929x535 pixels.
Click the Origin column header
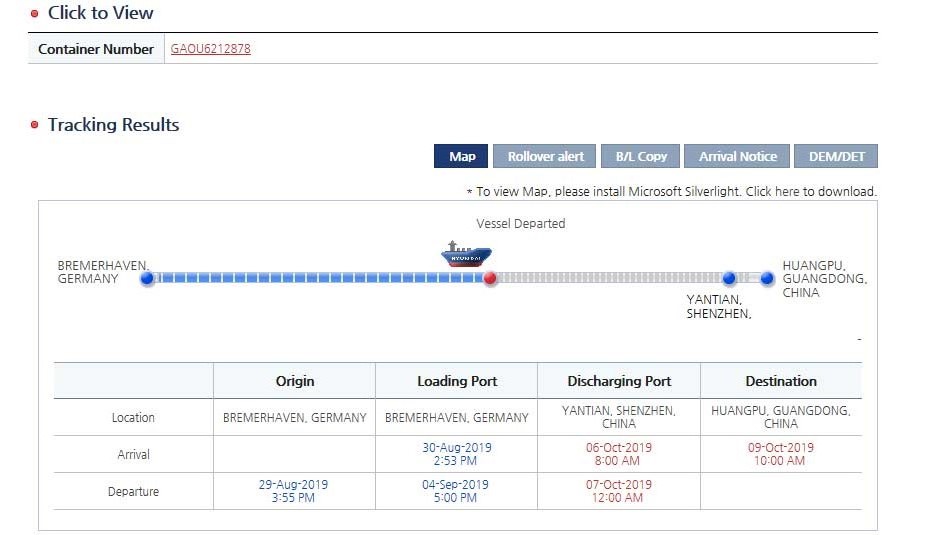coord(295,381)
